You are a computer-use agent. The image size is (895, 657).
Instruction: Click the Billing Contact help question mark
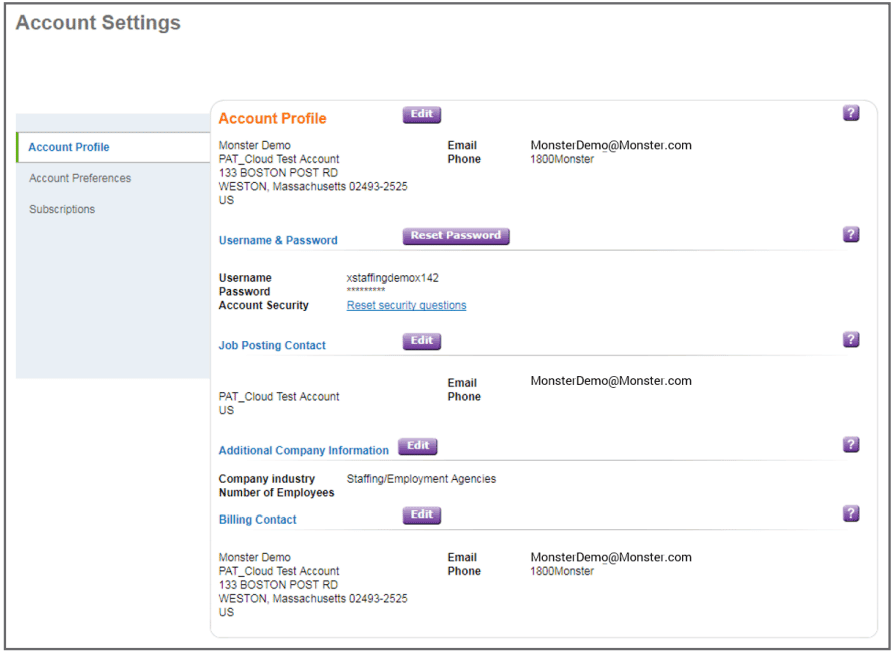(x=851, y=514)
